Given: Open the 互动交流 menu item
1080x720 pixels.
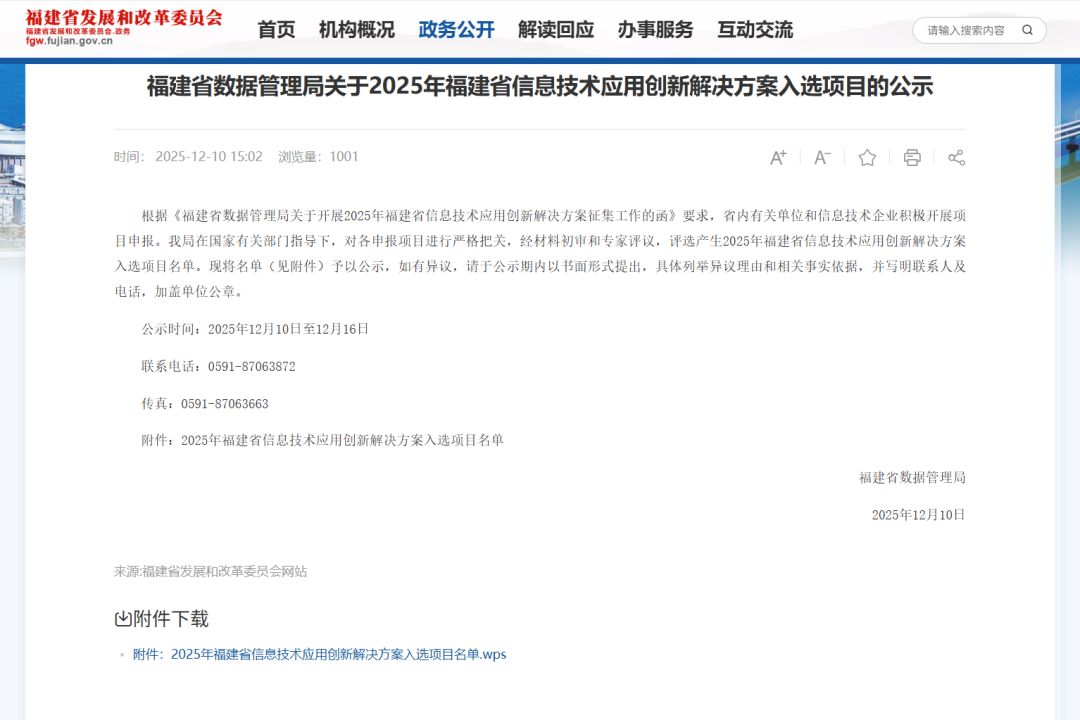Looking at the screenshot, I should [755, 30].
